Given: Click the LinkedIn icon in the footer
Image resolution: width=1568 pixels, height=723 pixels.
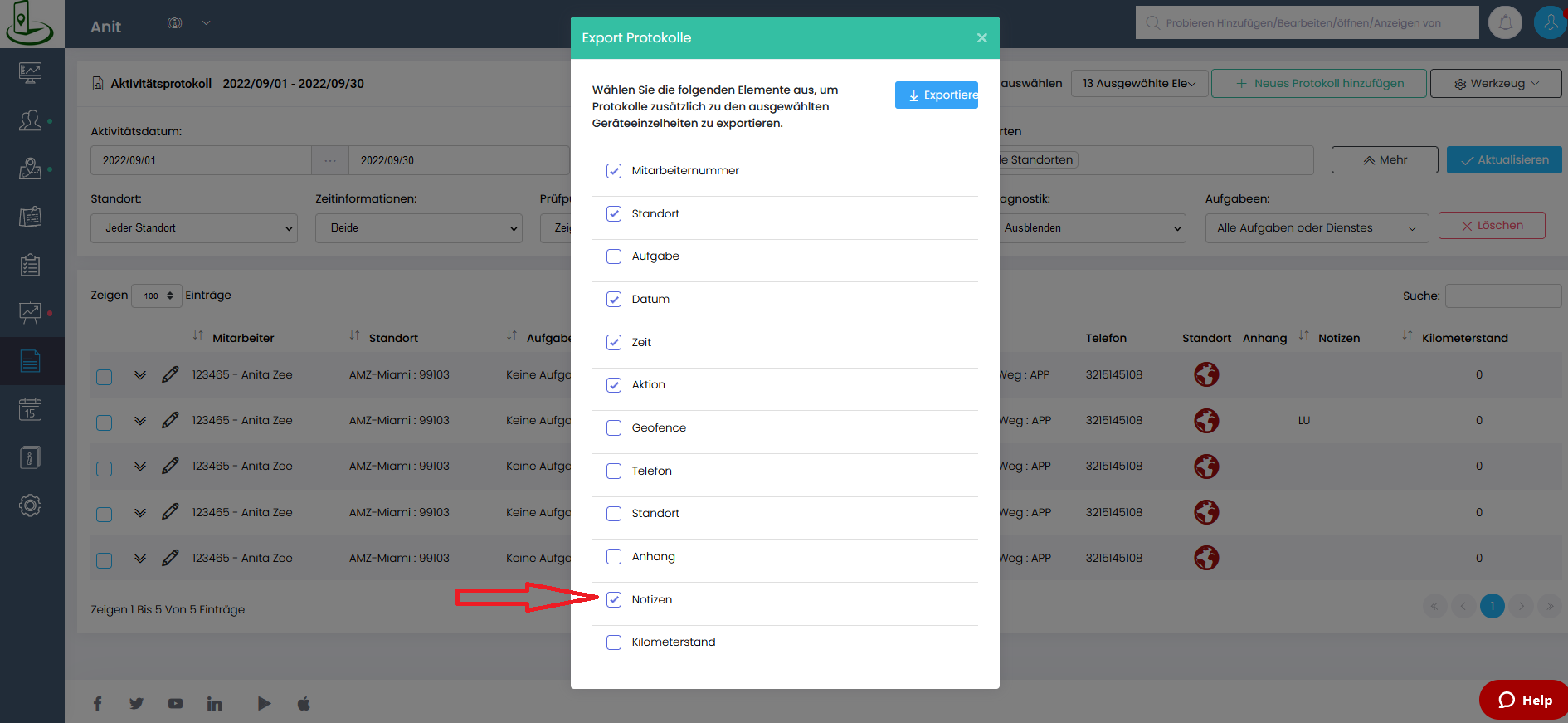Looking at the screenshot, I should 214,704.
